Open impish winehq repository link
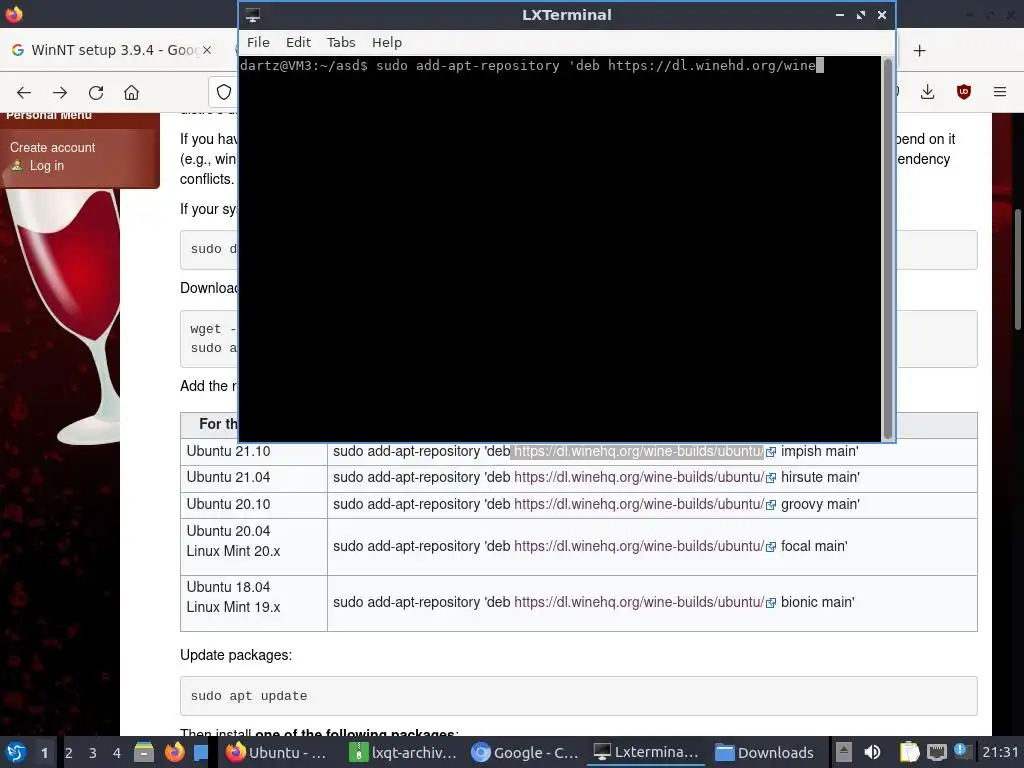This screenshot has height=768, width=1024. tap(639, 451)
